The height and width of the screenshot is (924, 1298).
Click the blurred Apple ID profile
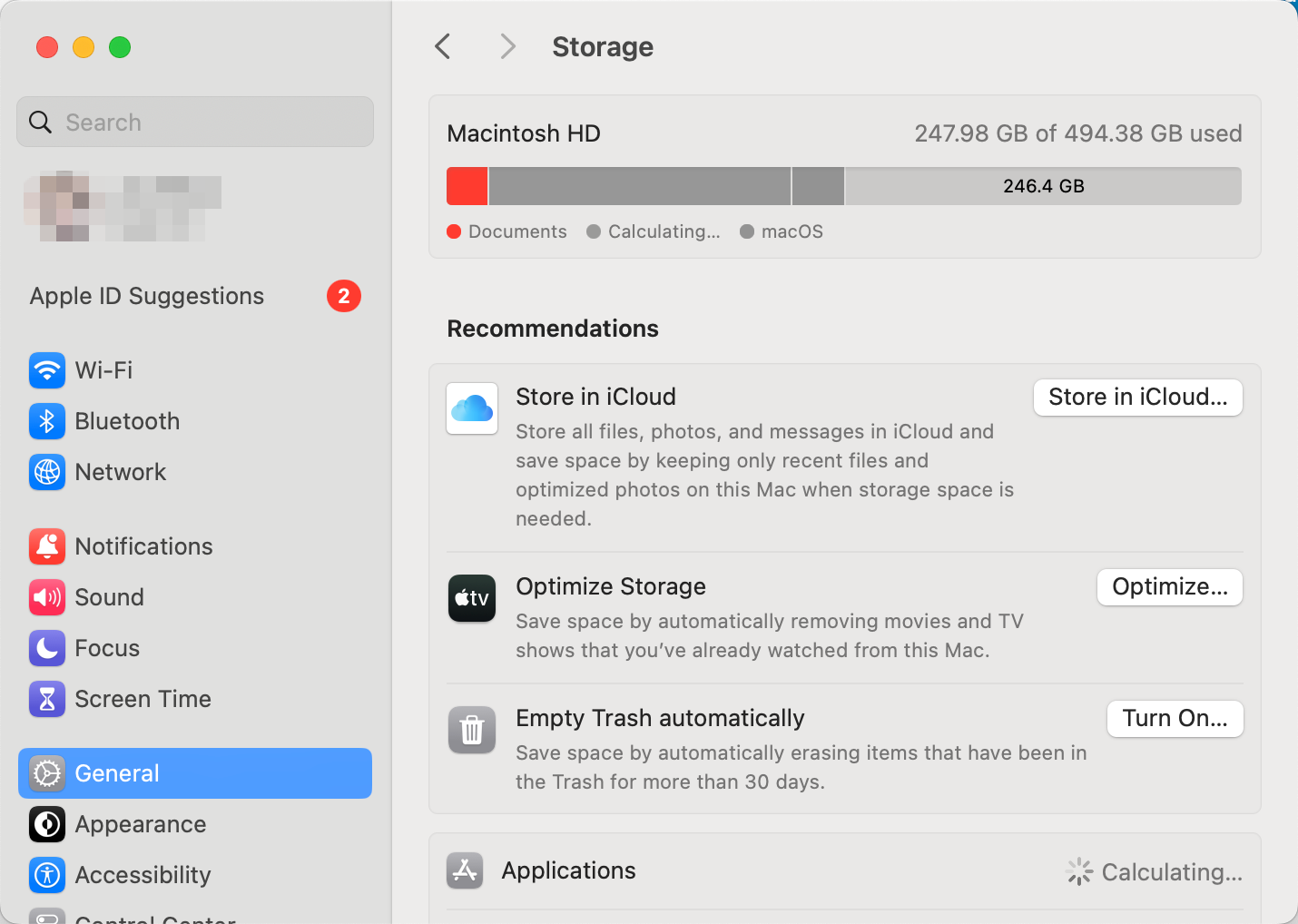point(123,206)
